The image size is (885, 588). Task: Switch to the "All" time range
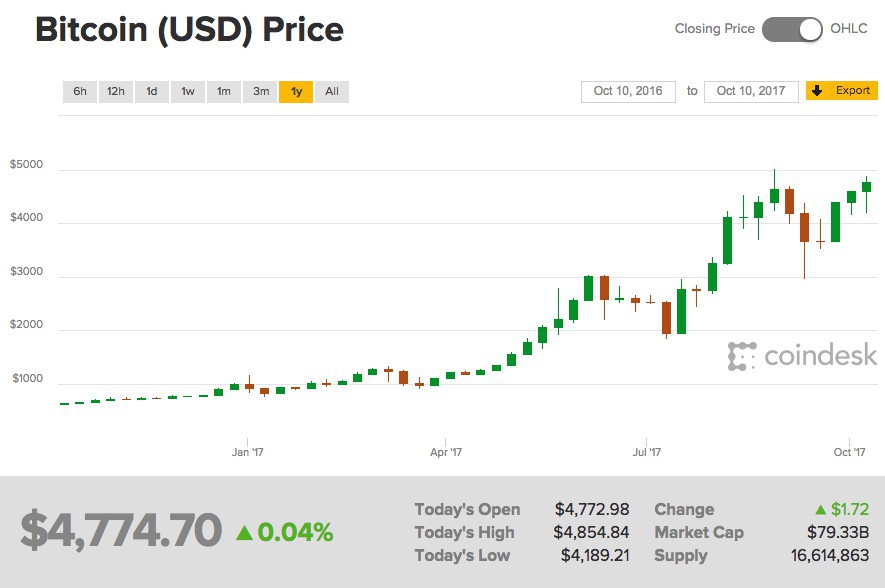[331, 91]
